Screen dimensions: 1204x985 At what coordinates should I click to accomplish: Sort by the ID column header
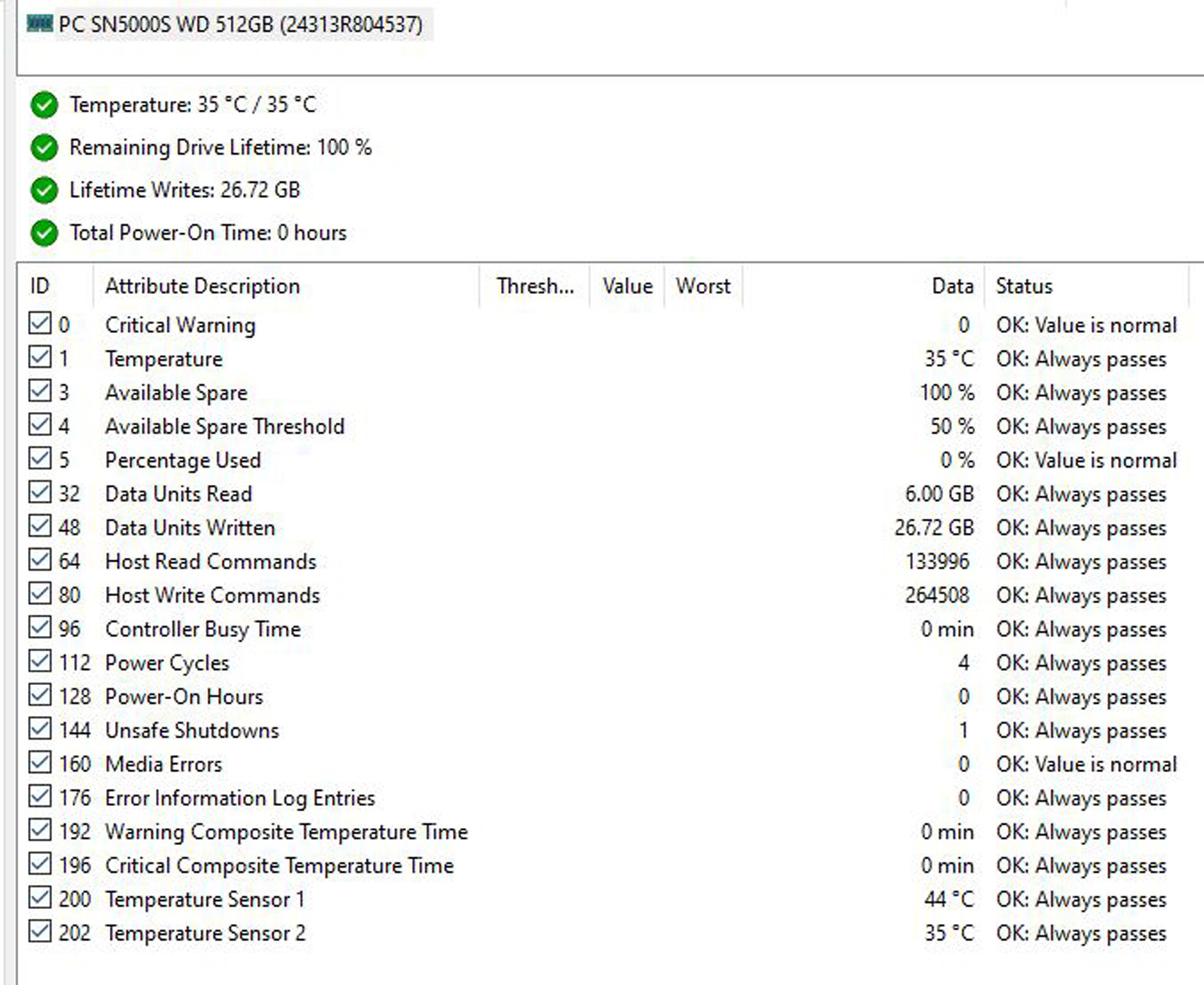pos(56,286)
